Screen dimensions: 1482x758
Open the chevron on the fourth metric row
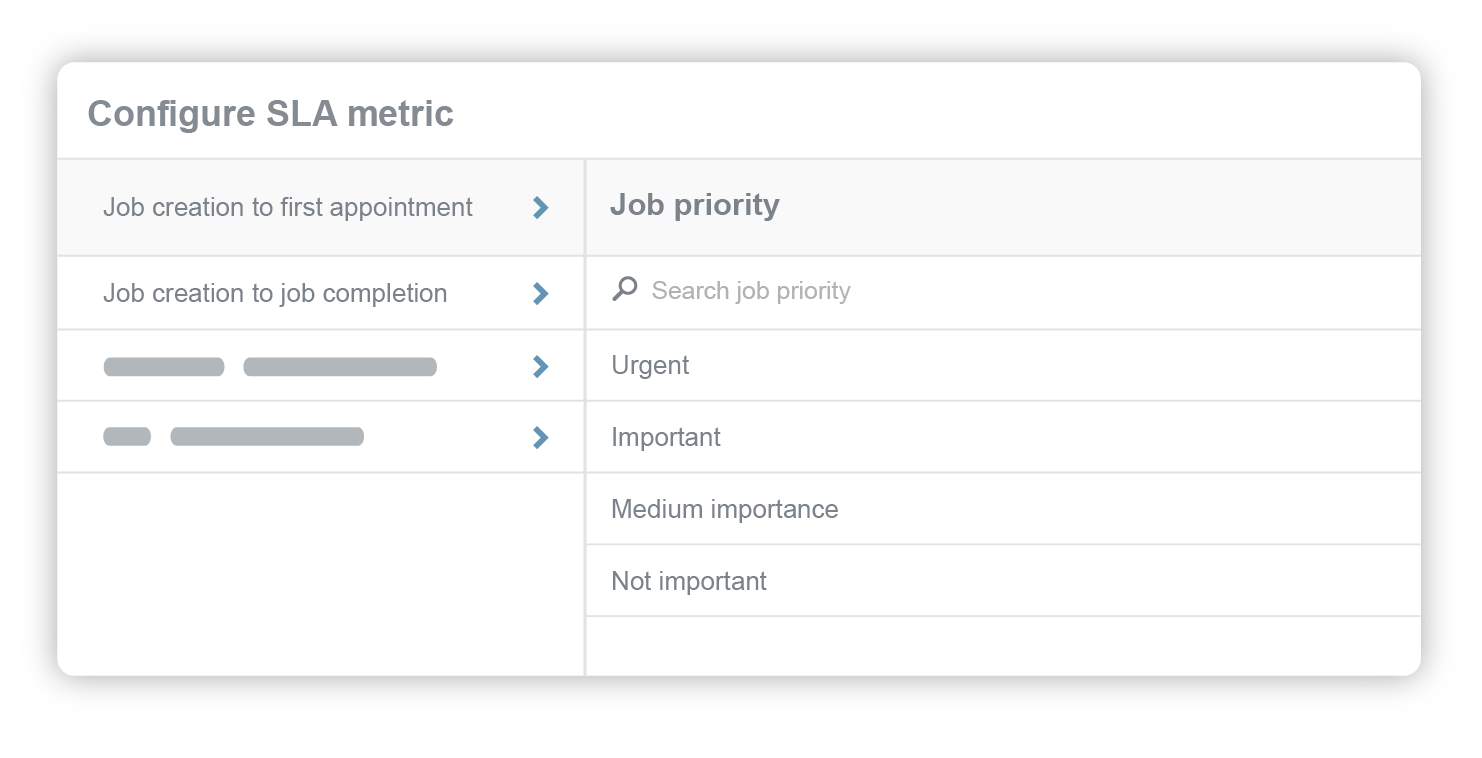(x=541, y=437)
